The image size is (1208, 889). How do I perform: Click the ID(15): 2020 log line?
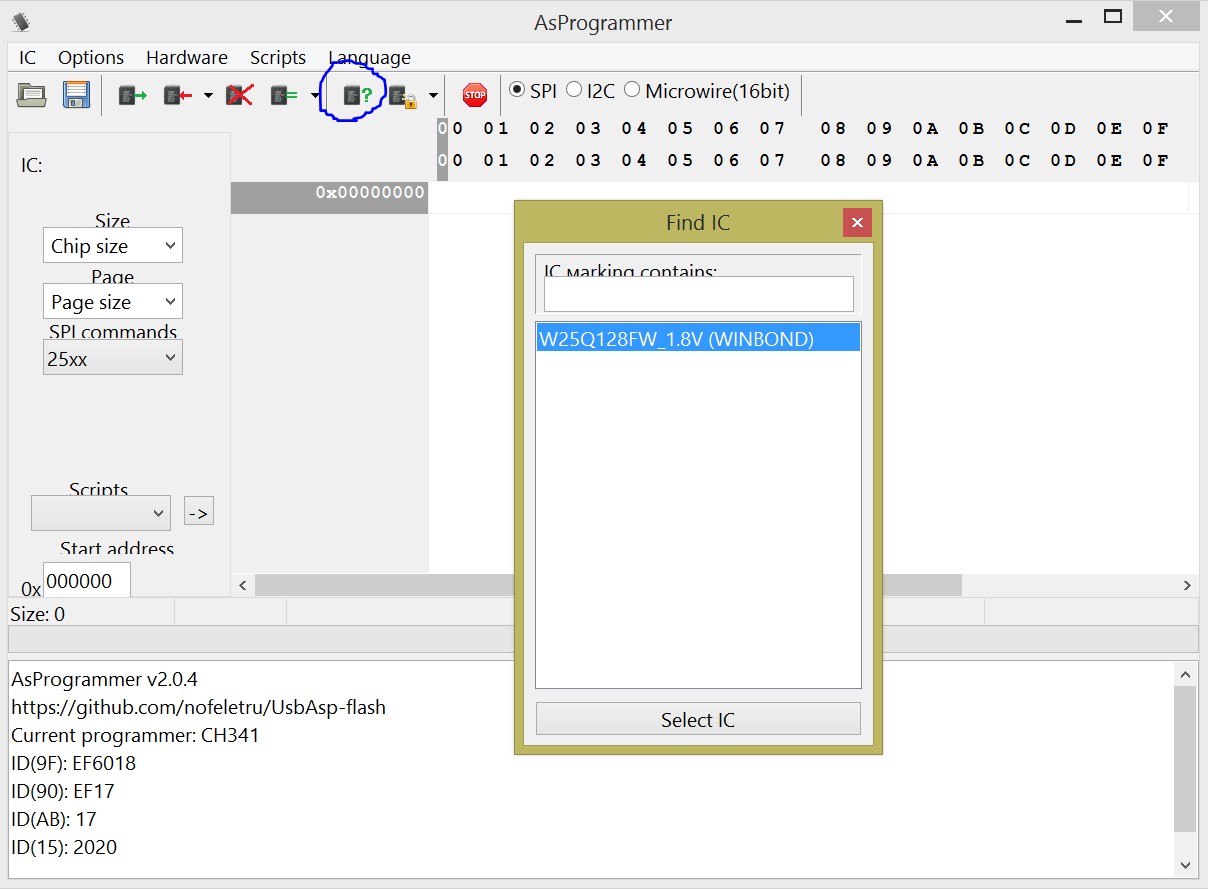[64, 847]
